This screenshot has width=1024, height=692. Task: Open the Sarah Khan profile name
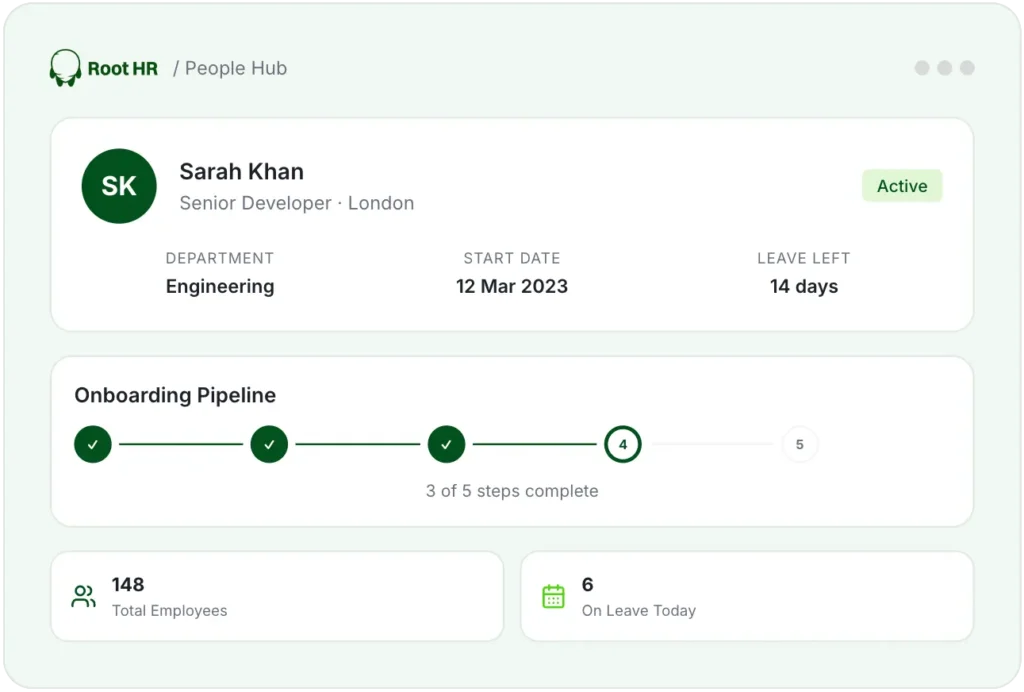tap(242, 172)
